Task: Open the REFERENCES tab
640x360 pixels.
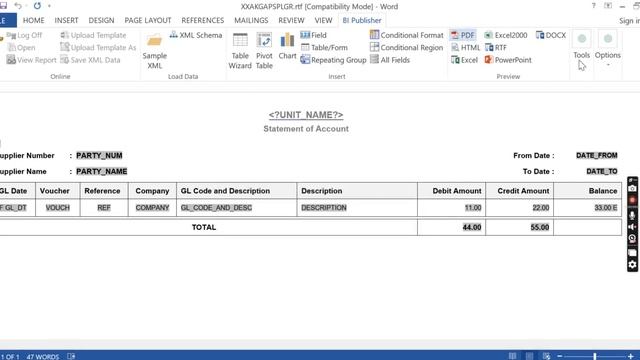Action: point(202,20)
